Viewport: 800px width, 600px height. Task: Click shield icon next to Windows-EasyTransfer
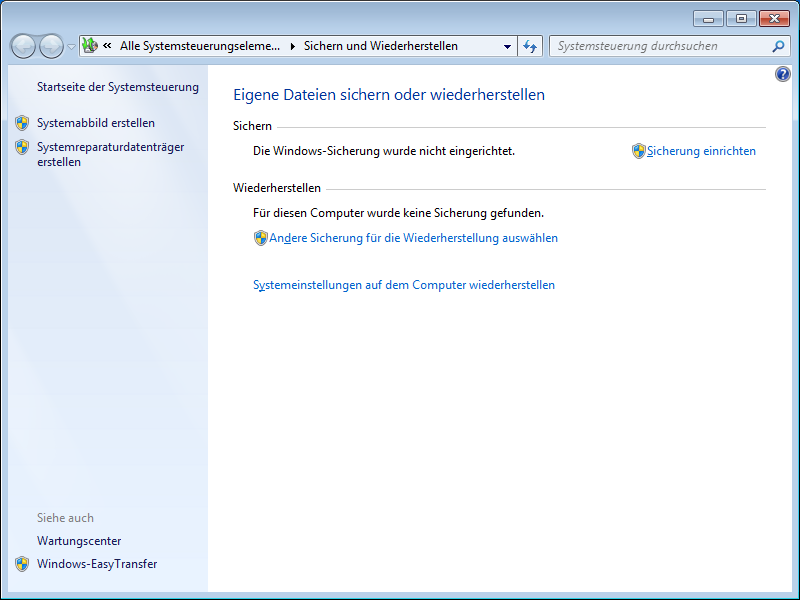coord(22,564)
